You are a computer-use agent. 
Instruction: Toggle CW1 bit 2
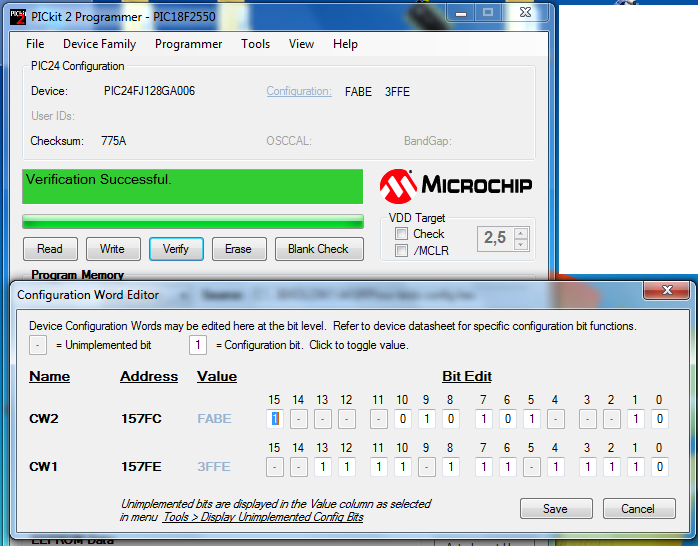[x=612, y=467]
